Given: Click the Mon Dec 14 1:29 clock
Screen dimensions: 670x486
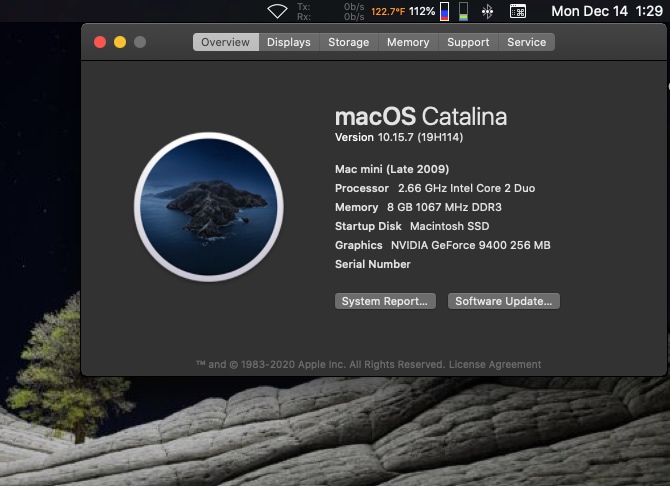Looking at the screenshot, I should tap(607, 11).
